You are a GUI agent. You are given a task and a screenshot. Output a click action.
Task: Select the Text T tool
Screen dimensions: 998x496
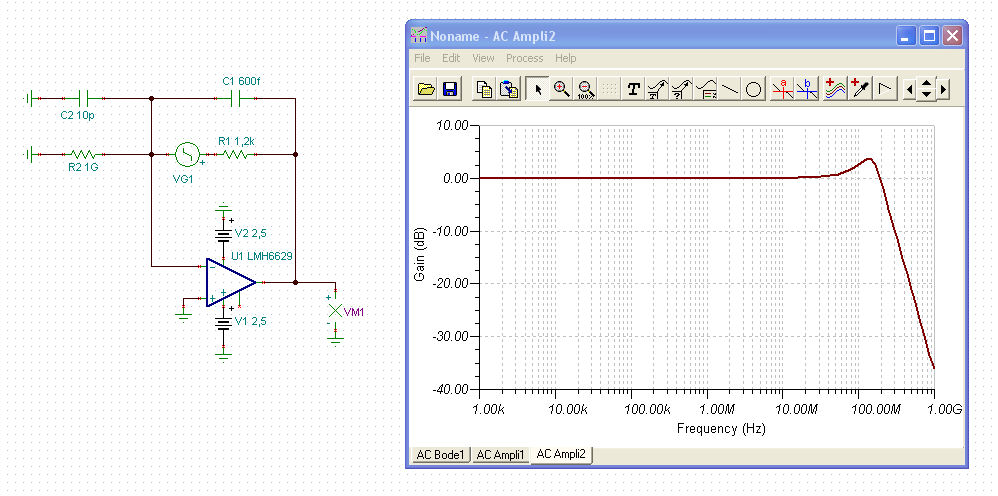click(x=633, y=89)
